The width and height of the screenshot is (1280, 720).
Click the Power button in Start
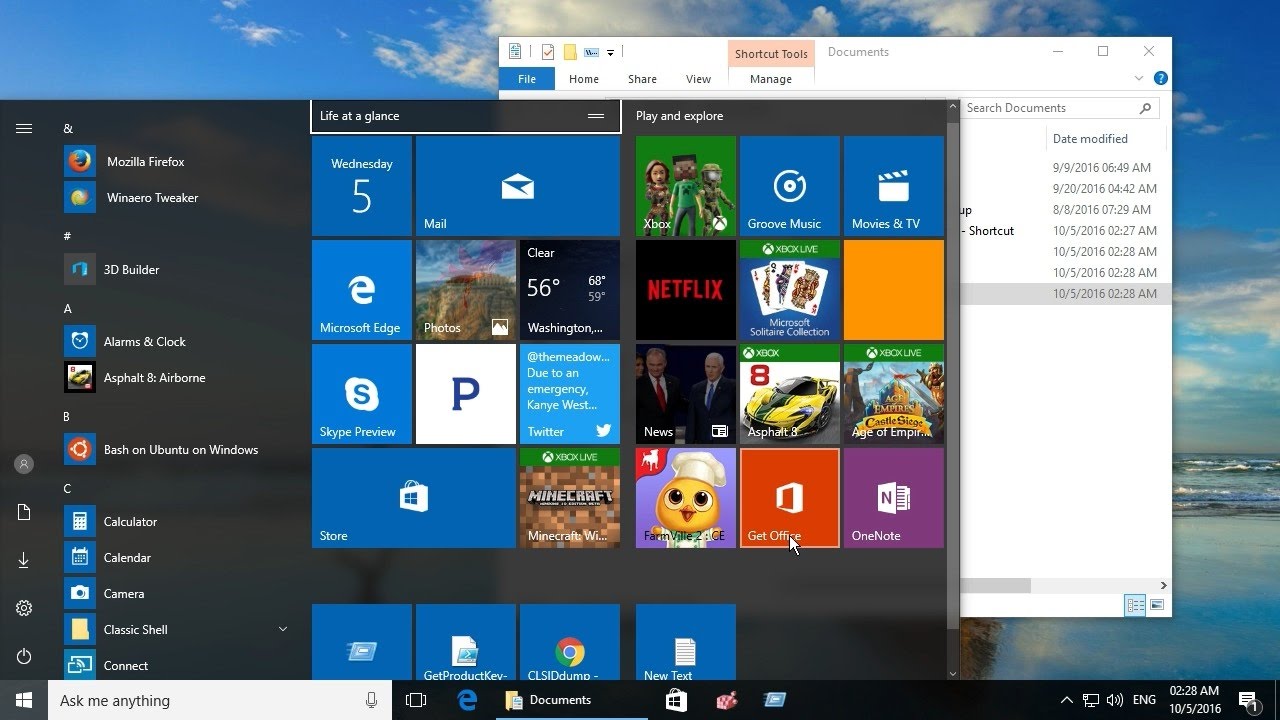coord(24,656)
